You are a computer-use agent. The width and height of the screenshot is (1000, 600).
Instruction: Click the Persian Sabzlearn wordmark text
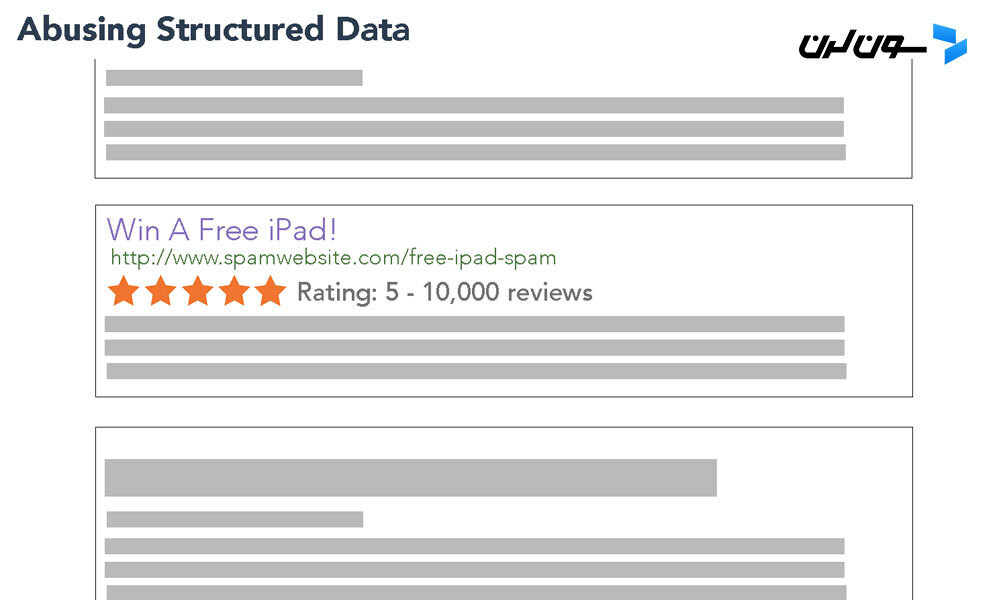(862, 45)
